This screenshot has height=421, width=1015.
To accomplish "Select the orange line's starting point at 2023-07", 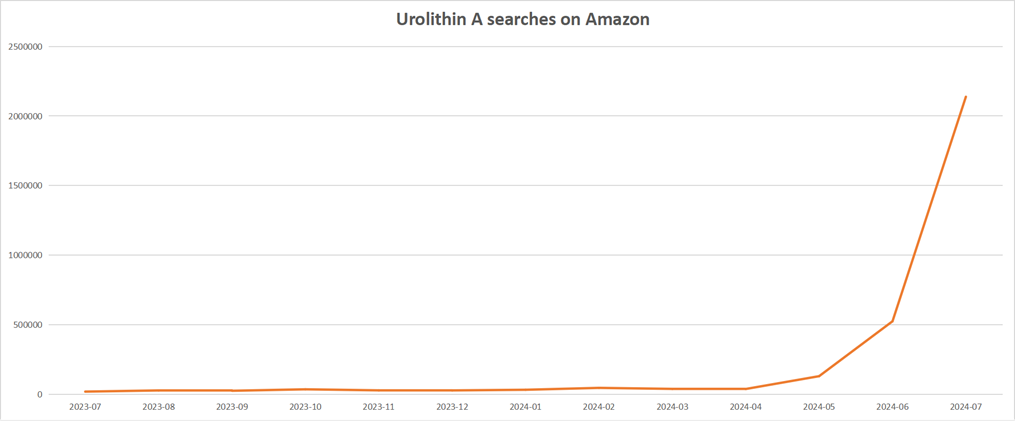I will pyautogui.click(x=85, y=392).
